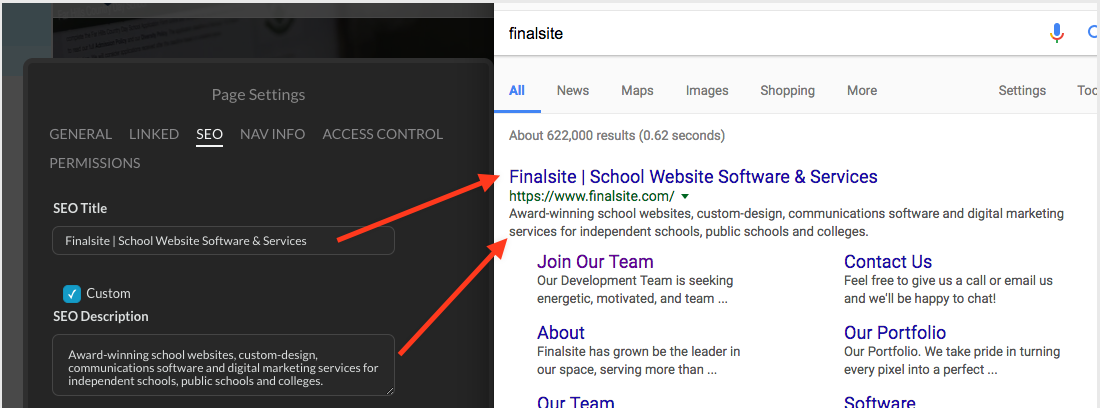Go to the ACCESS CONTROL tab
The height and width of the screenshot is (408, 1100).
382,134
